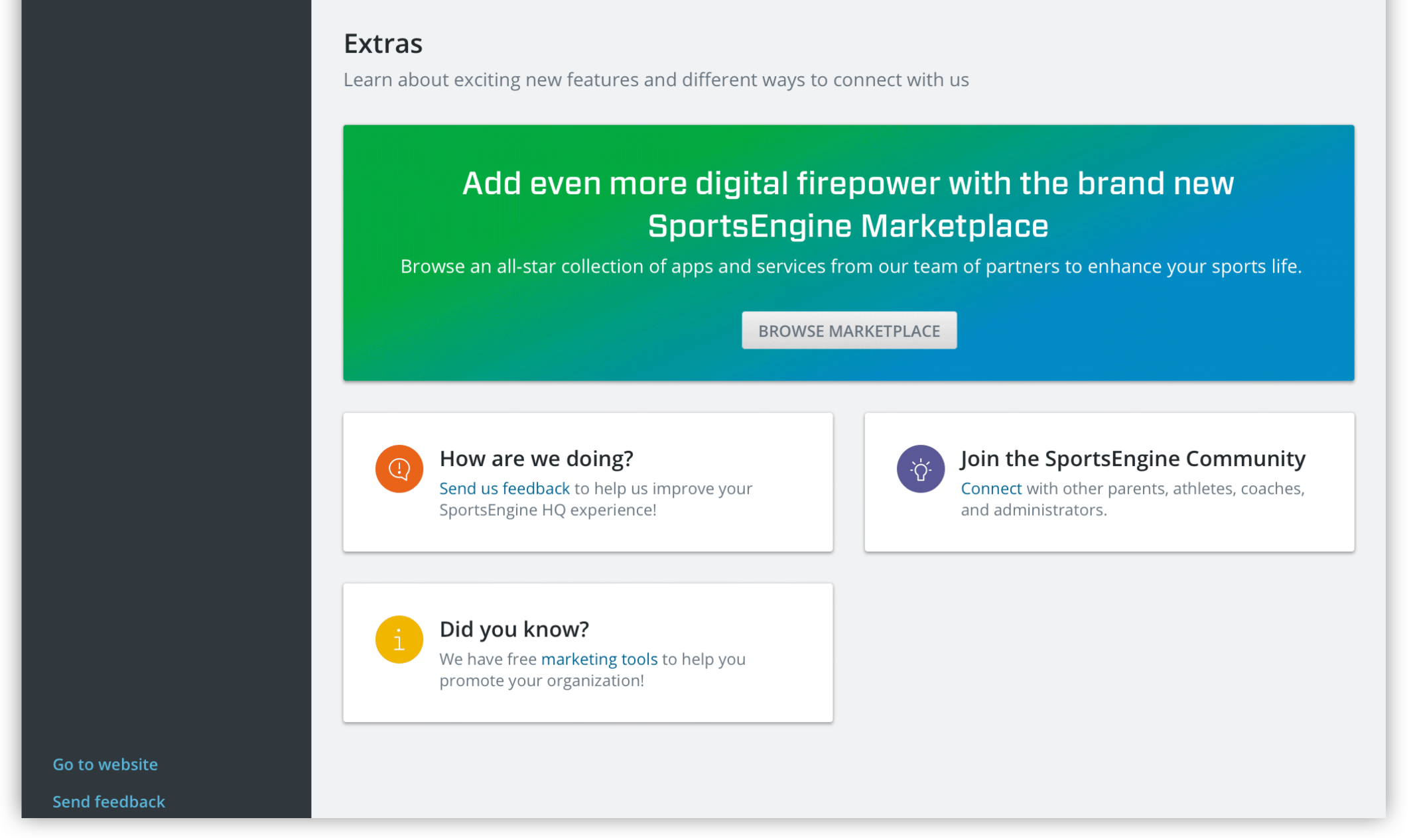Screen dimensions: 1409x840
Task: Go to website via sidebar link
Action: [x=105, y=764]
